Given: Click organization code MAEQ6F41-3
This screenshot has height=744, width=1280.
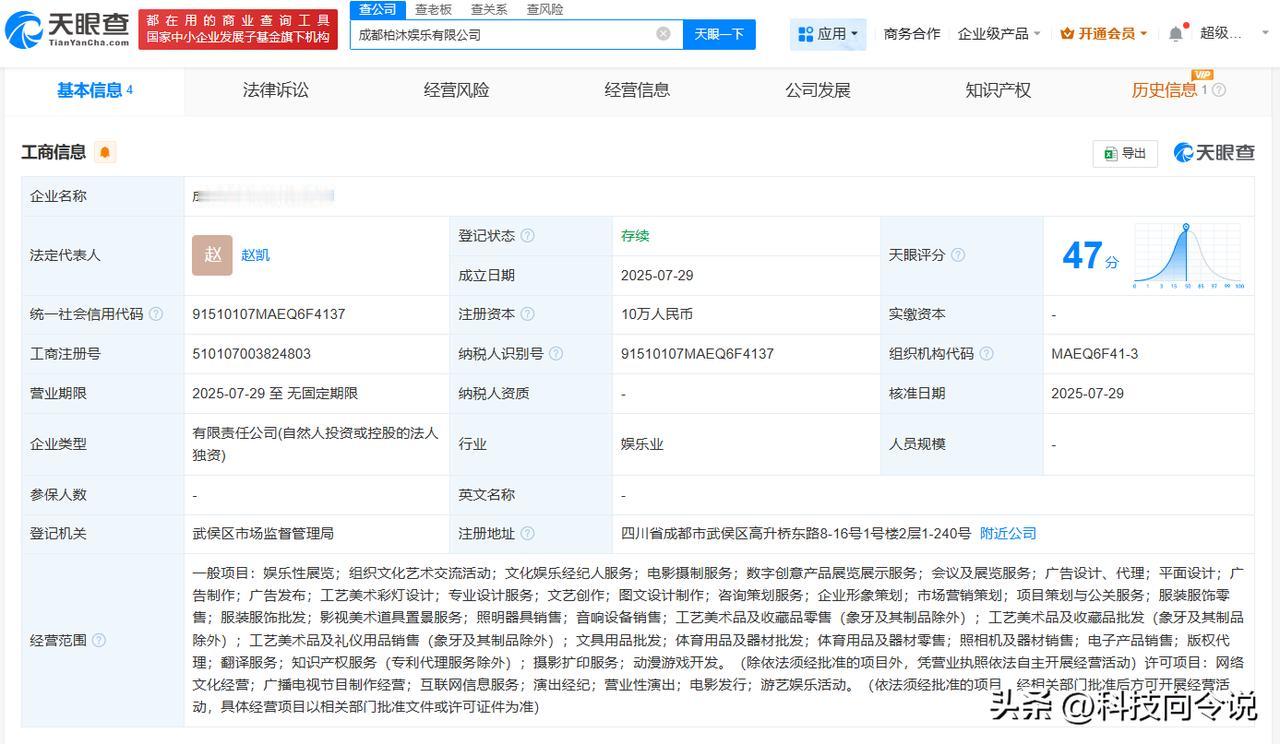Looking at the screenshot, I should [x=1094, y=354].
